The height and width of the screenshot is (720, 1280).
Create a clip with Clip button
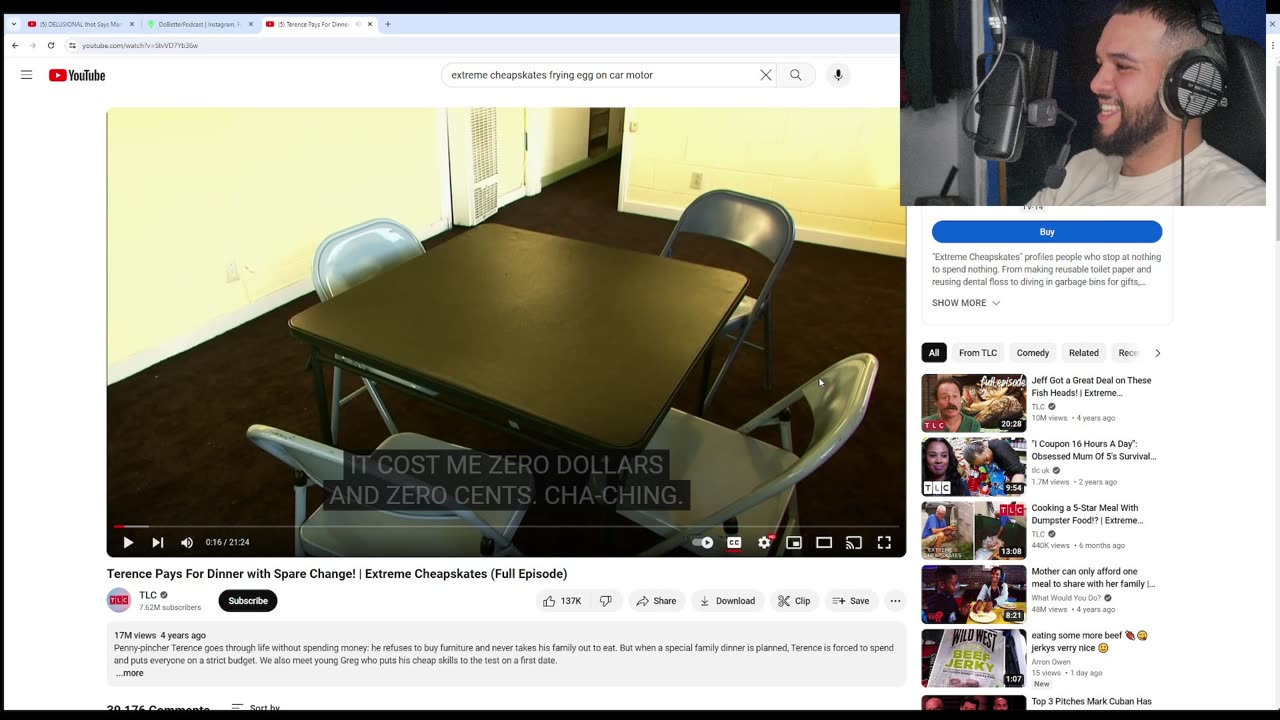[794, 601]
